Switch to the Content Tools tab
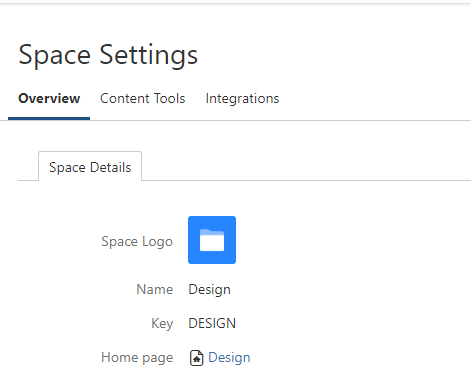Viewport: 471px width, 386px height. tap(143, 98)
